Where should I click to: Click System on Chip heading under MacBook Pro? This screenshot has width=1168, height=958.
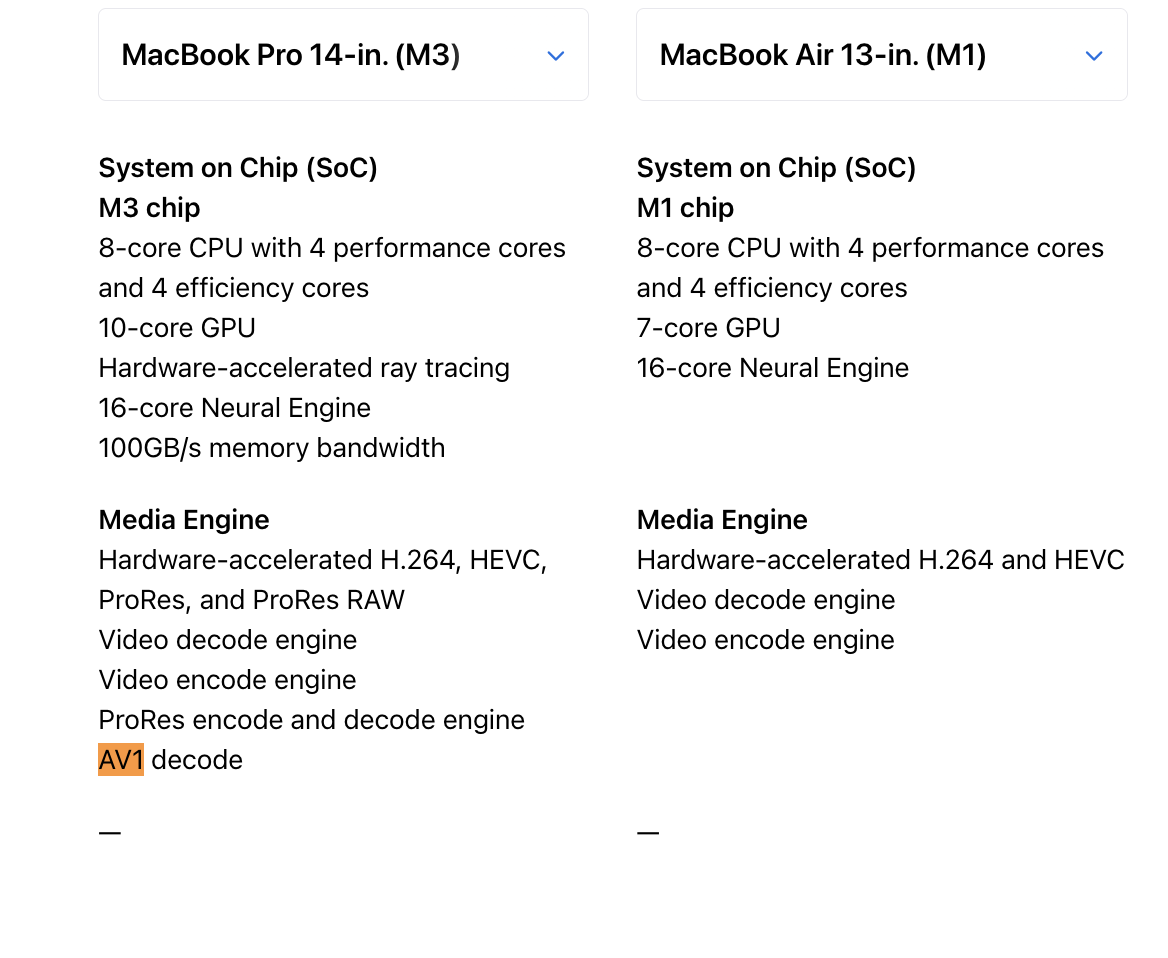point(238,168)
